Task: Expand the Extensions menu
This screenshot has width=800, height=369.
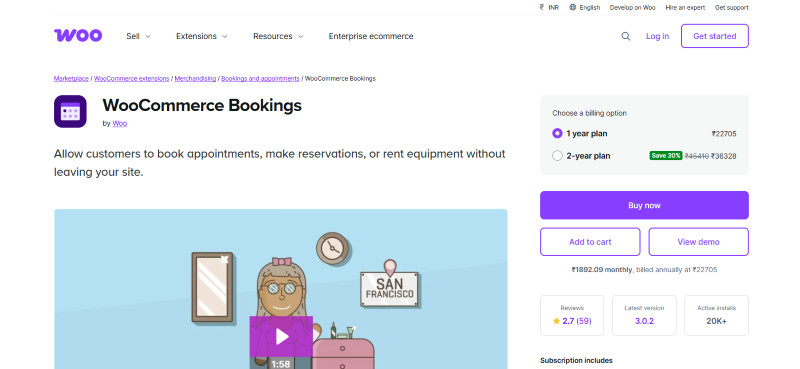Action: (202, 36)
